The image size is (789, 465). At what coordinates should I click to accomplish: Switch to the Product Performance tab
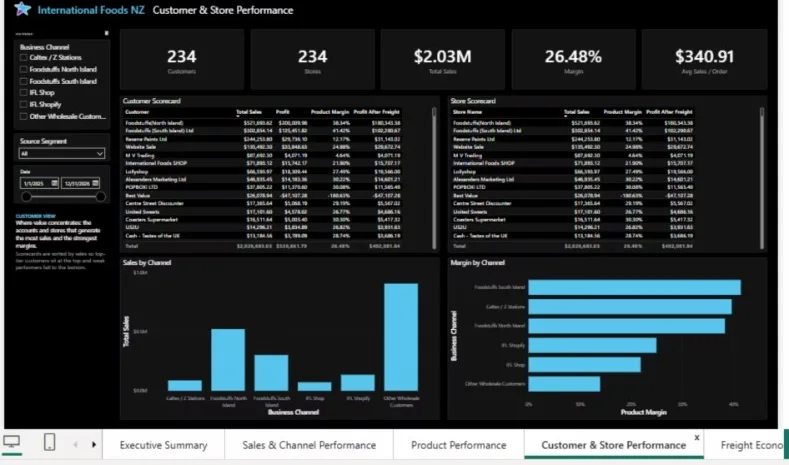pyautogui.click(x=458, y=445)
